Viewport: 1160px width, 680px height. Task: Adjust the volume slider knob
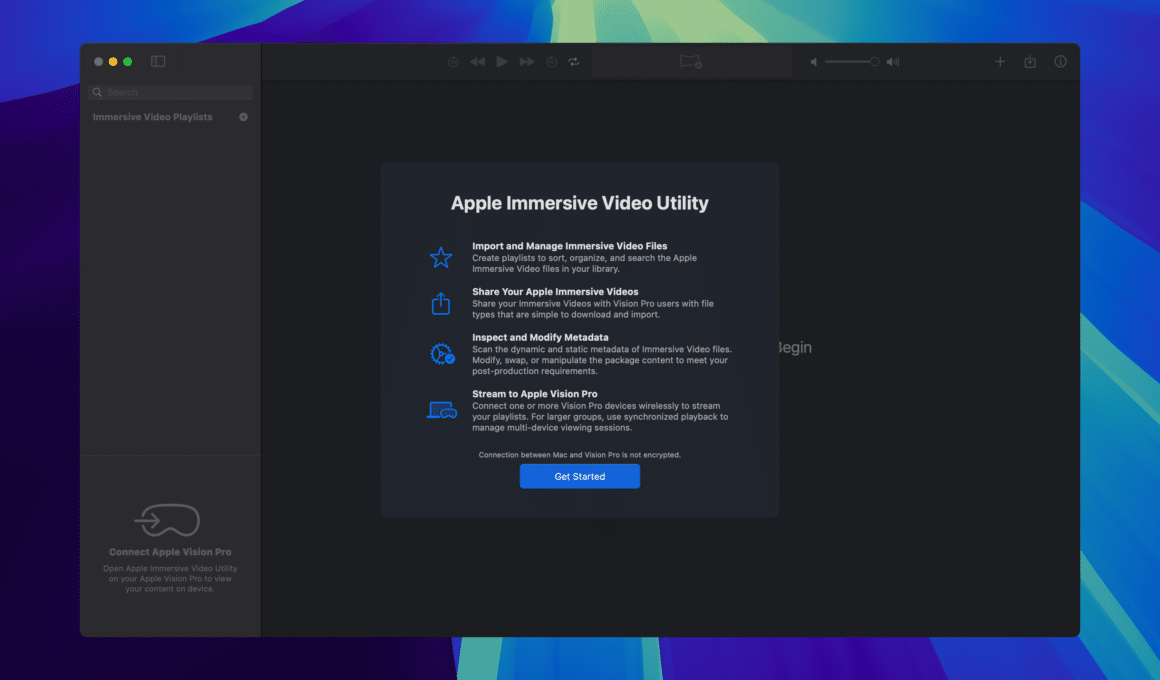coord(874,62)
